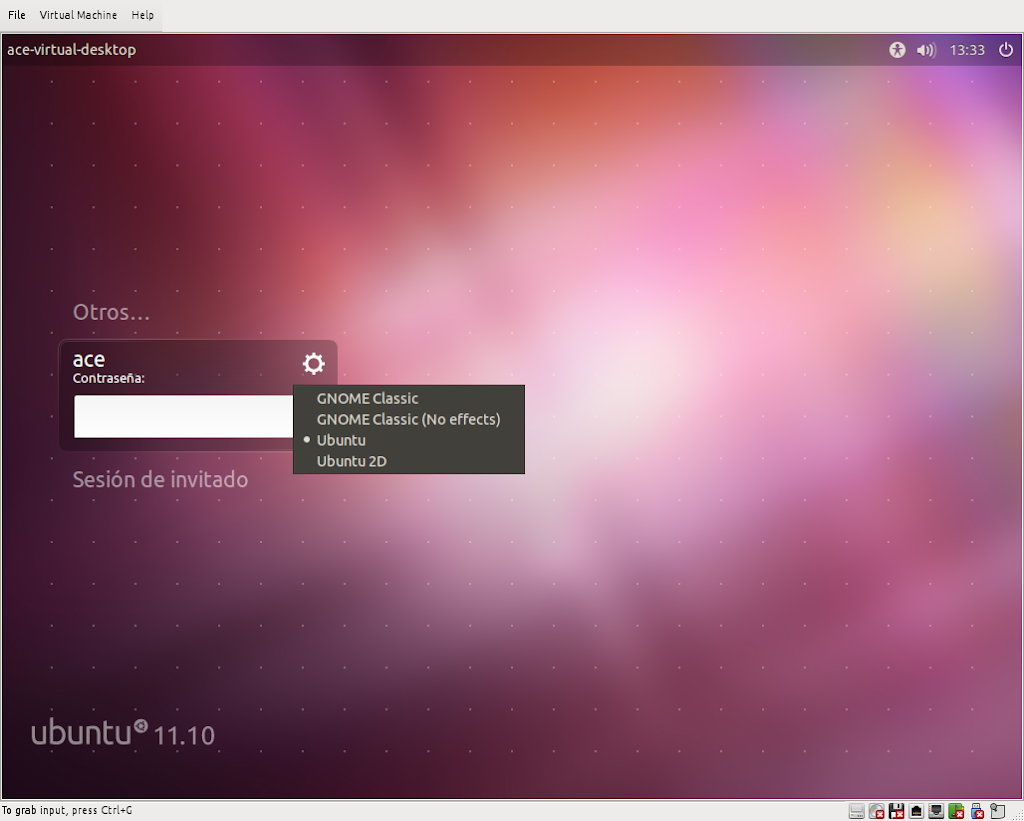
Task: Open the Virtual Machine menu
Action: click(x=78, y=15)
